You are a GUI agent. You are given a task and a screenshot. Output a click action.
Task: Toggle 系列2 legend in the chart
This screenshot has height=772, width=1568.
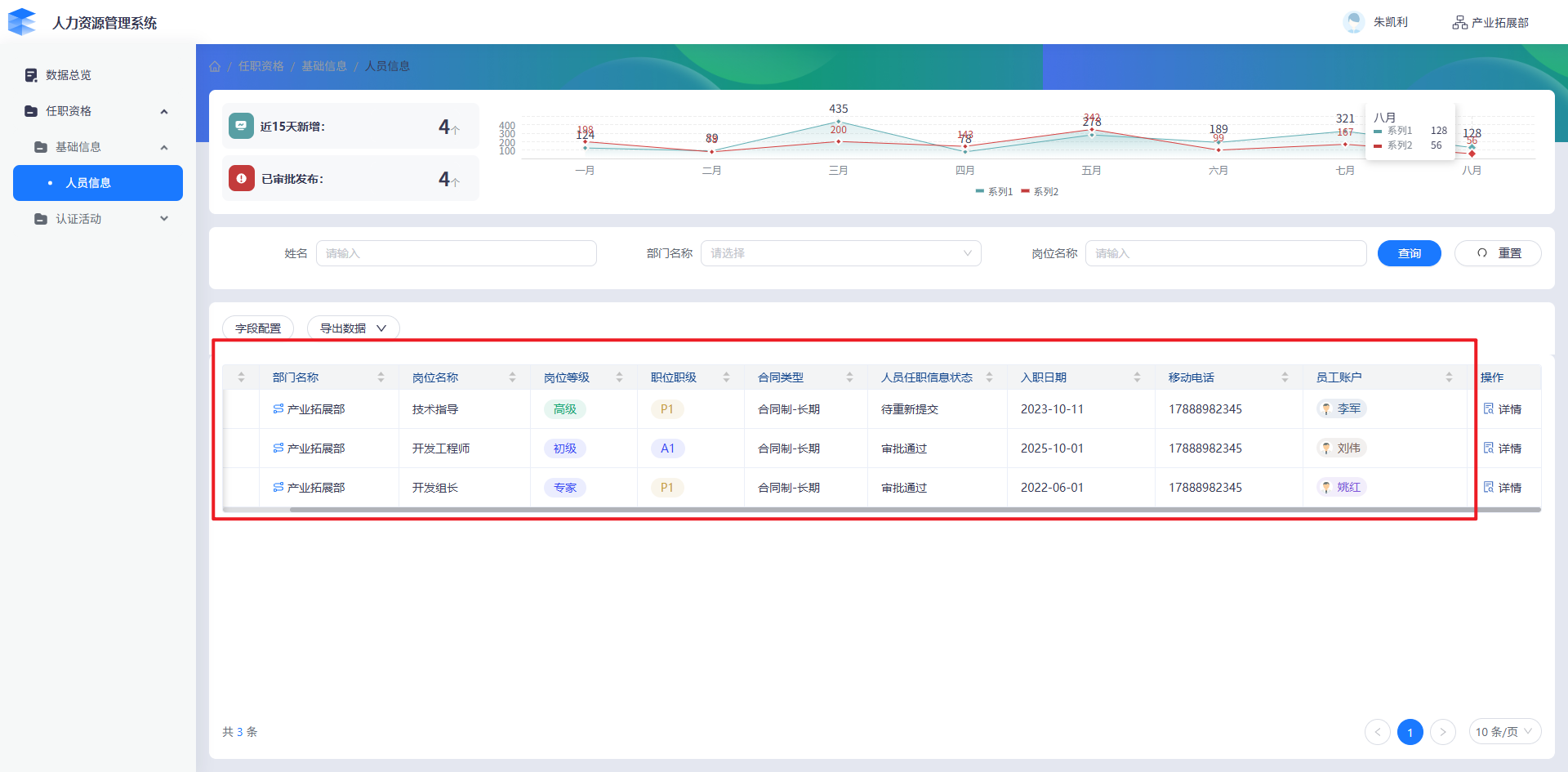pyautogui.click(x=1040, y=192)
